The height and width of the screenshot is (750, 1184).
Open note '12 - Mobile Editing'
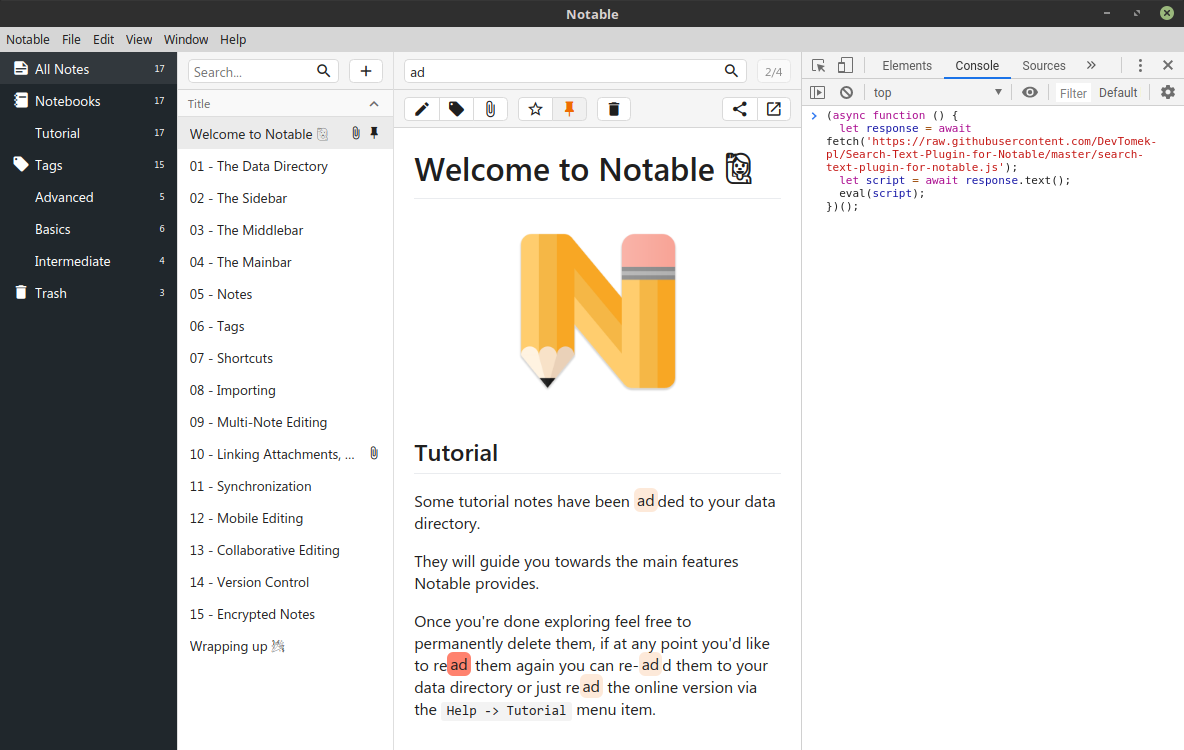tap(285, 518)
